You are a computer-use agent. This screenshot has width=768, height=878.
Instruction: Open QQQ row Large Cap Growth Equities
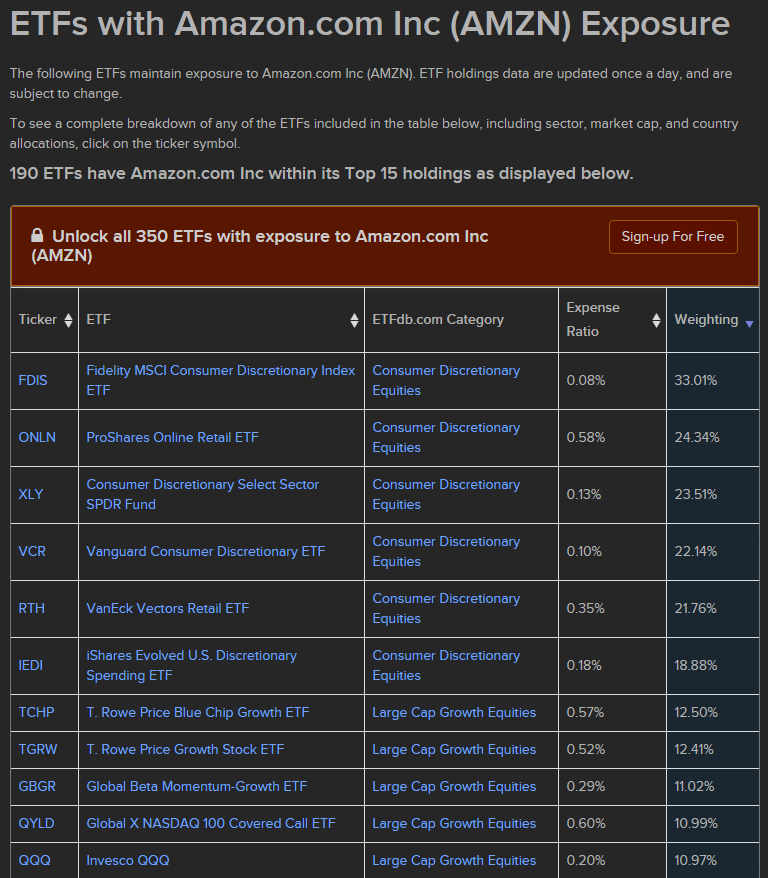click(x=454, y=861)
